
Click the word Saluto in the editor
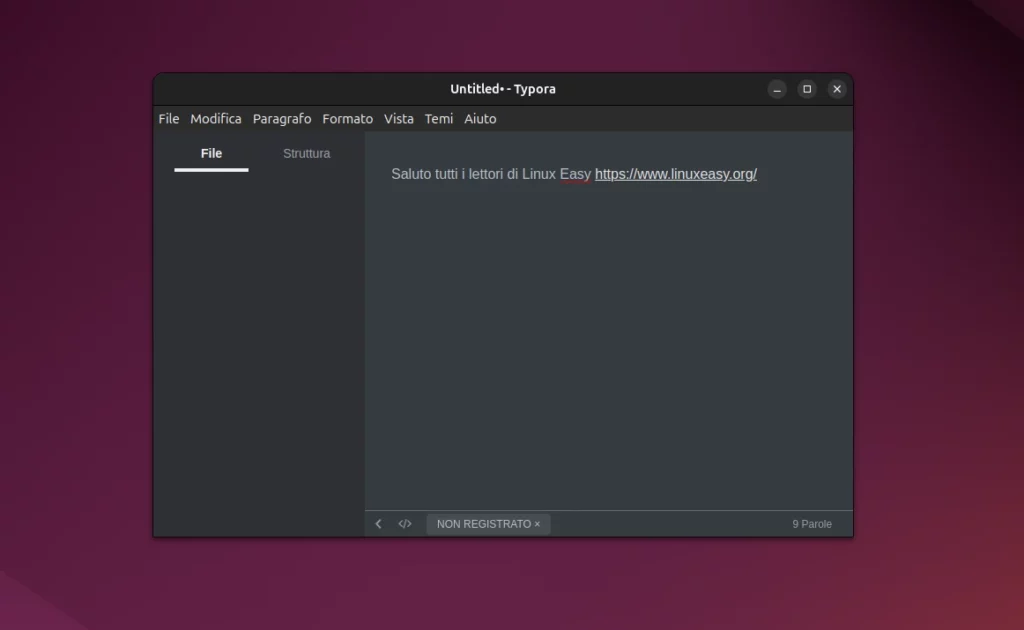411,174
